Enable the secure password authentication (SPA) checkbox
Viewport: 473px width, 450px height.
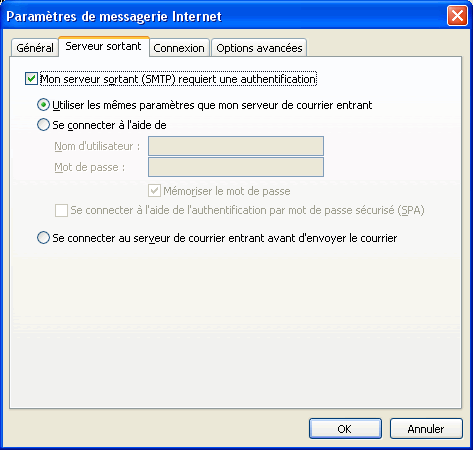61,210
